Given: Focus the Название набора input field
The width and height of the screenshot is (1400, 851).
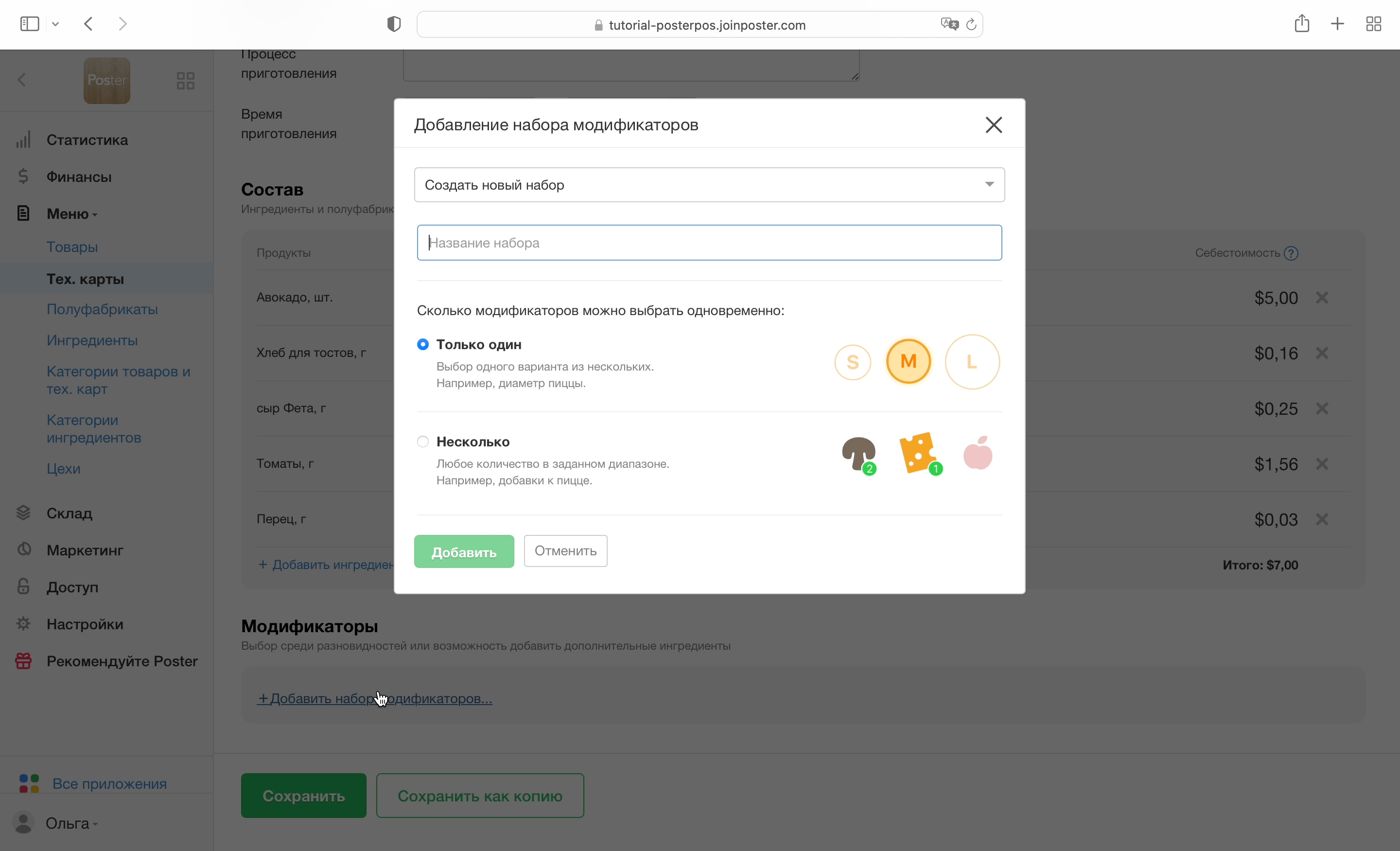Looking at the screenshot, I should pos(709,243).
